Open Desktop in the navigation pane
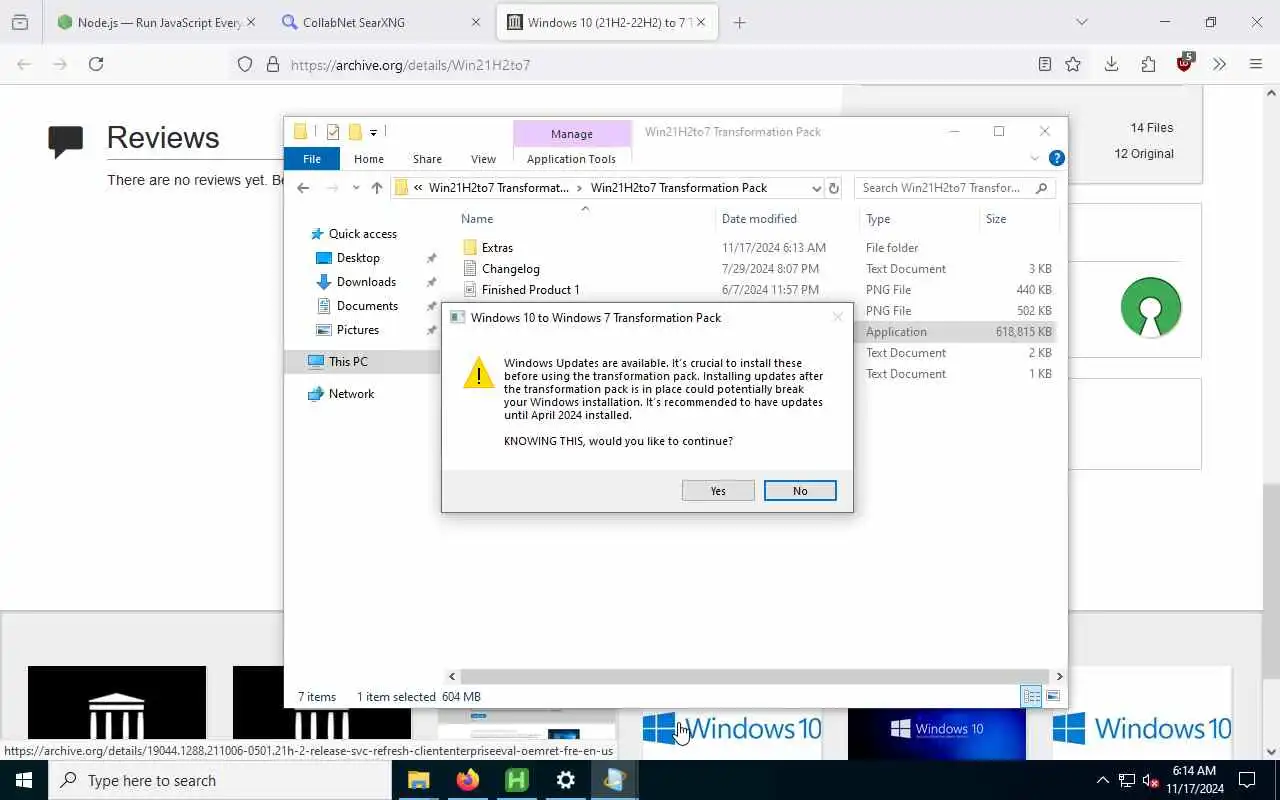The height and width of the screenshot is (800, 1280). coord(358,258)
